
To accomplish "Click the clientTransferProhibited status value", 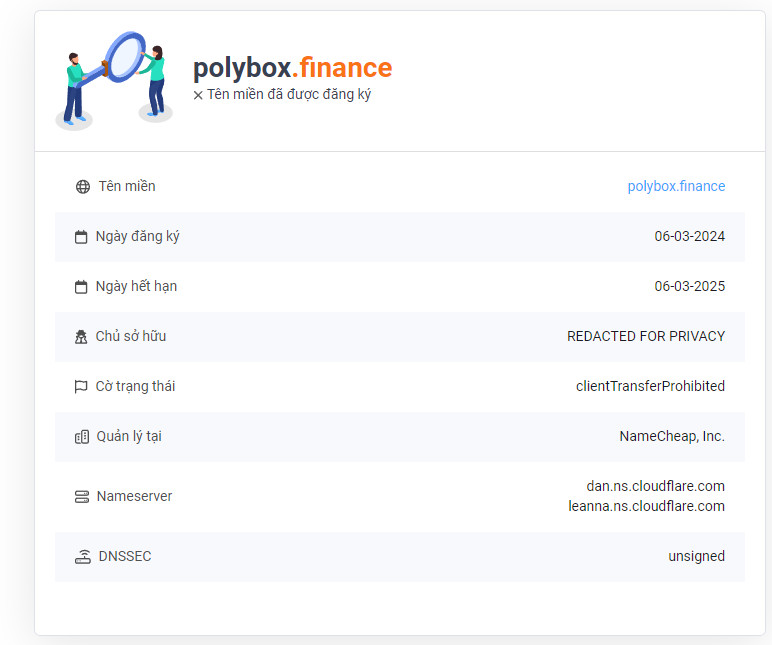I will pyautogui.click(x=650, y=386).
